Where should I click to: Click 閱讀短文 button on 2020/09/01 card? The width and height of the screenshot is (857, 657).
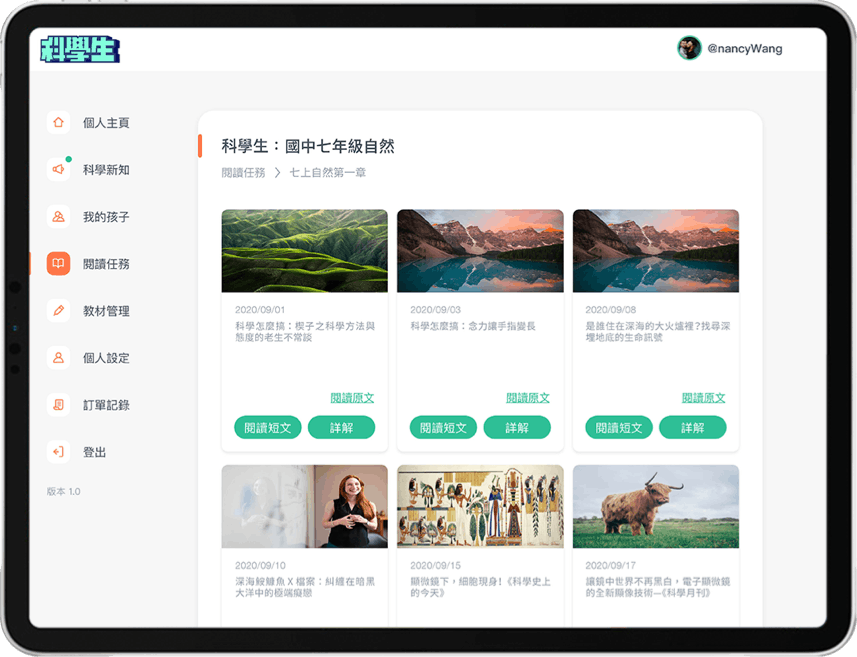268,427
